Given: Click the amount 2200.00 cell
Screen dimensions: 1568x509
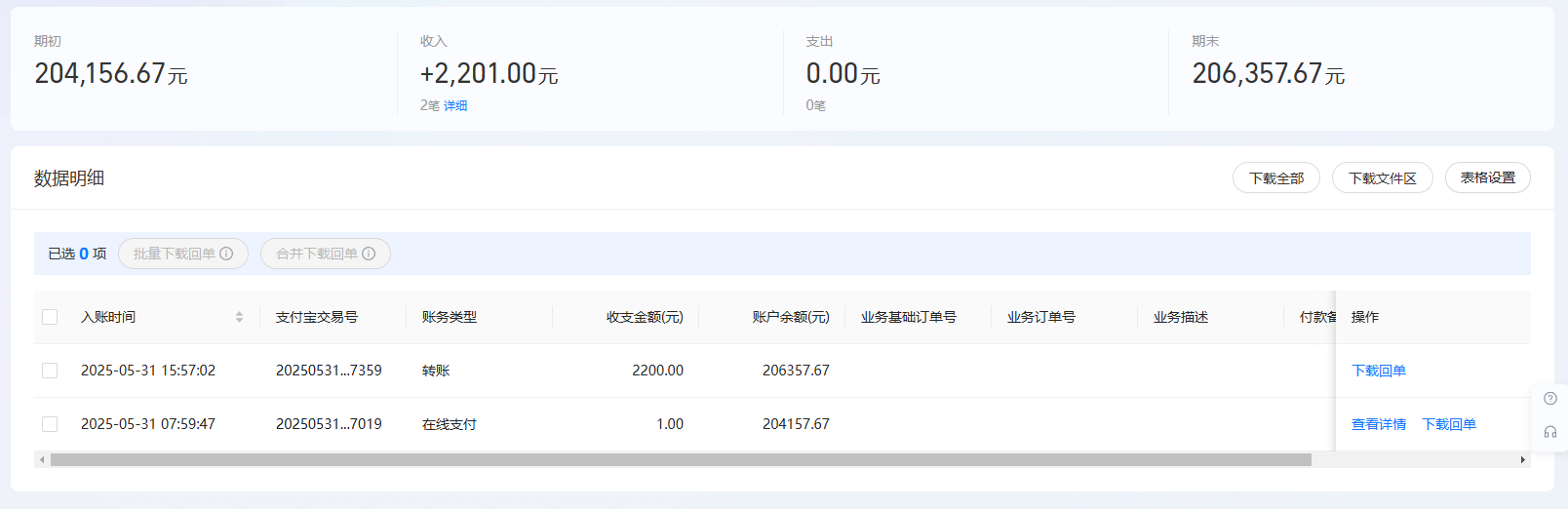Looking at the screenshot, I should [657, 371].
